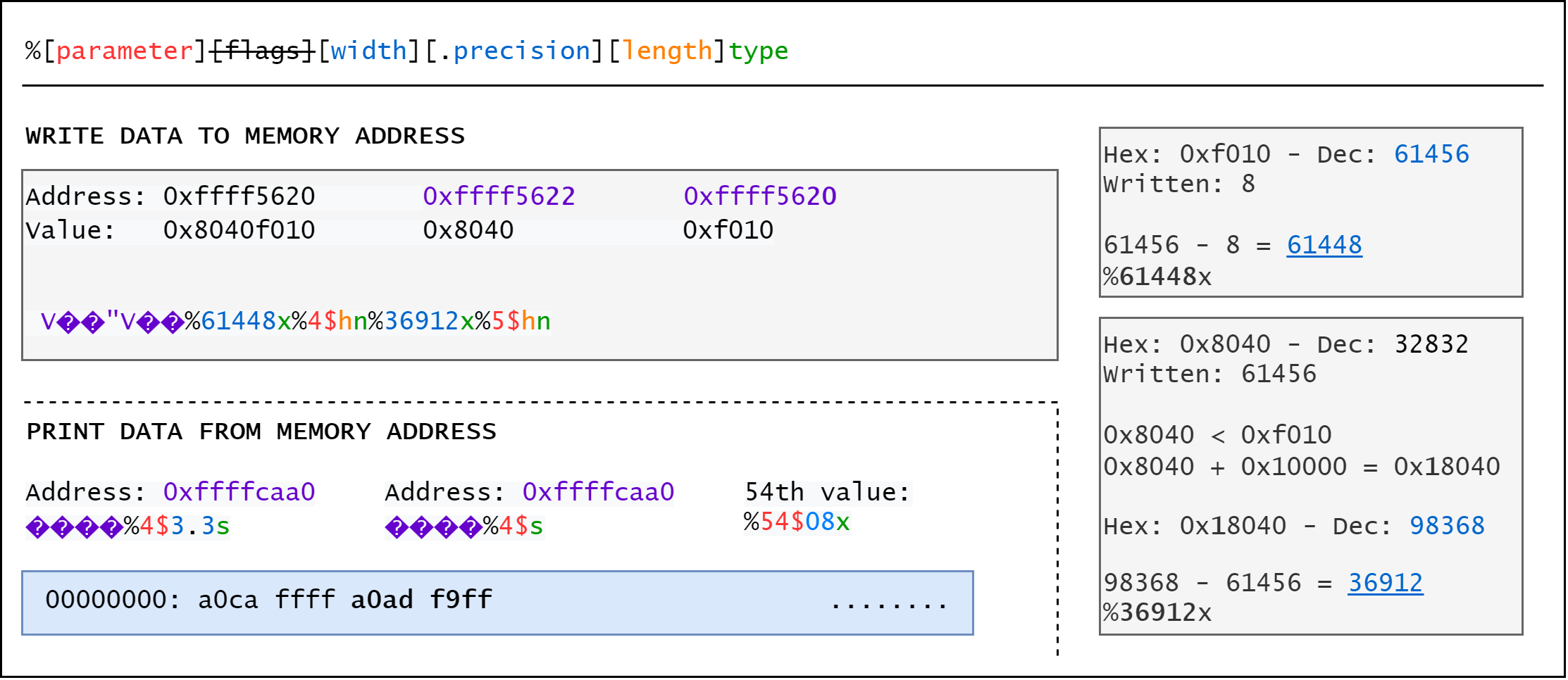Click the underlined 61448 link
Viewport: 1568px width, 680px height.
point(1324,245)
